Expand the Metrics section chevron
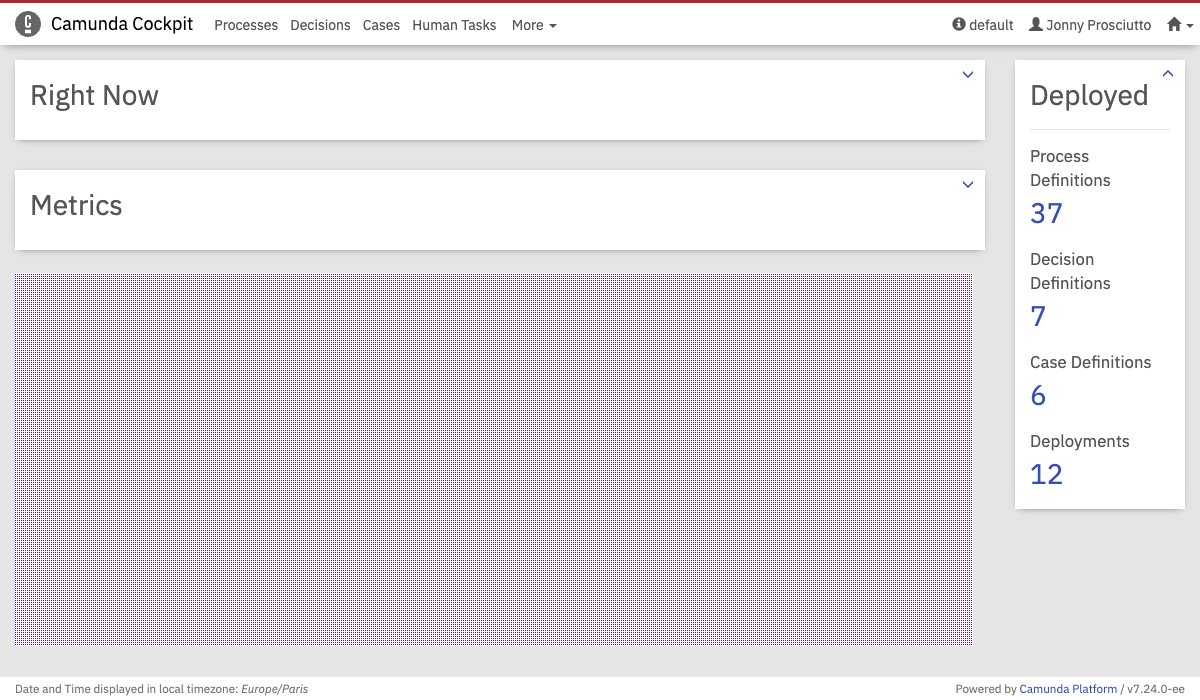The image size is (1200, 700). [x=967, y=185]
